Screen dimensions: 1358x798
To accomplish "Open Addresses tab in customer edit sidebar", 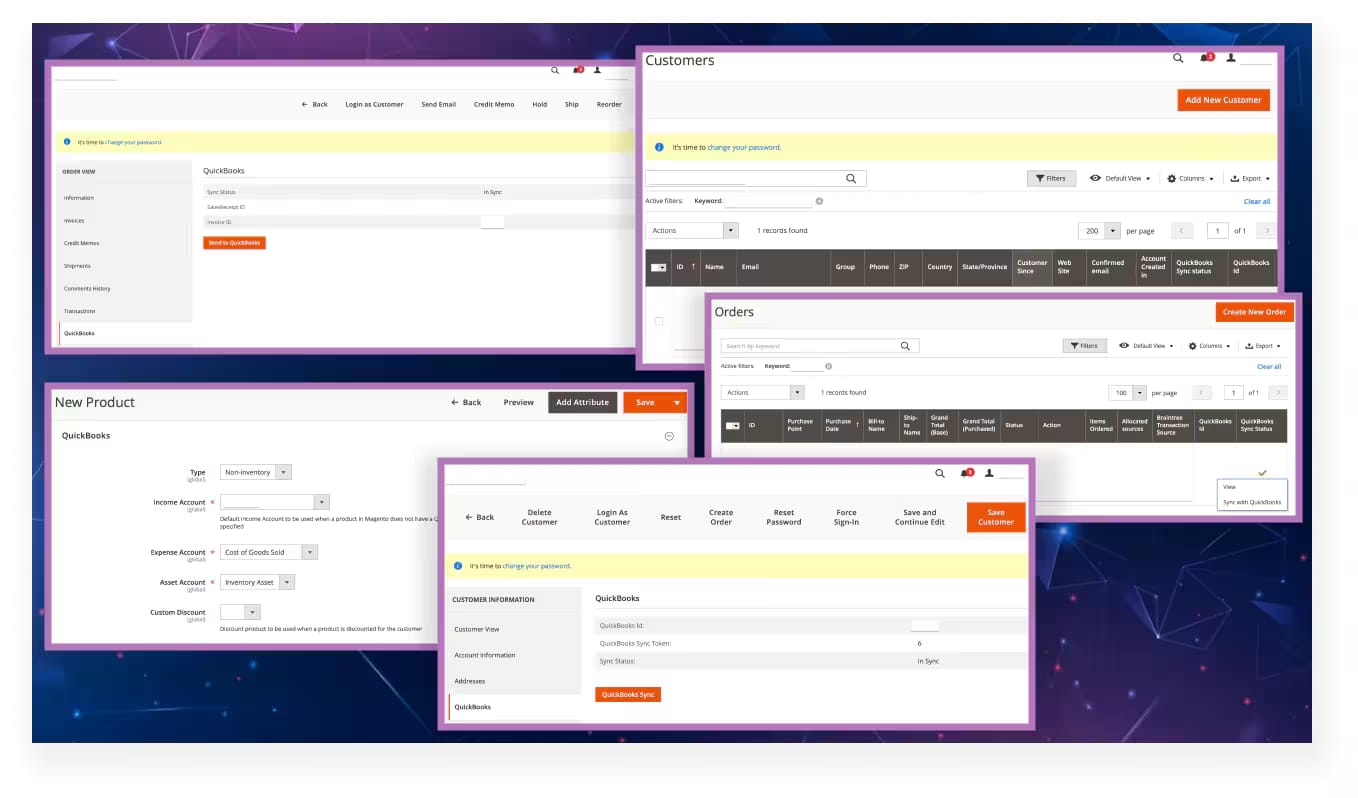I will click(470, 681).
